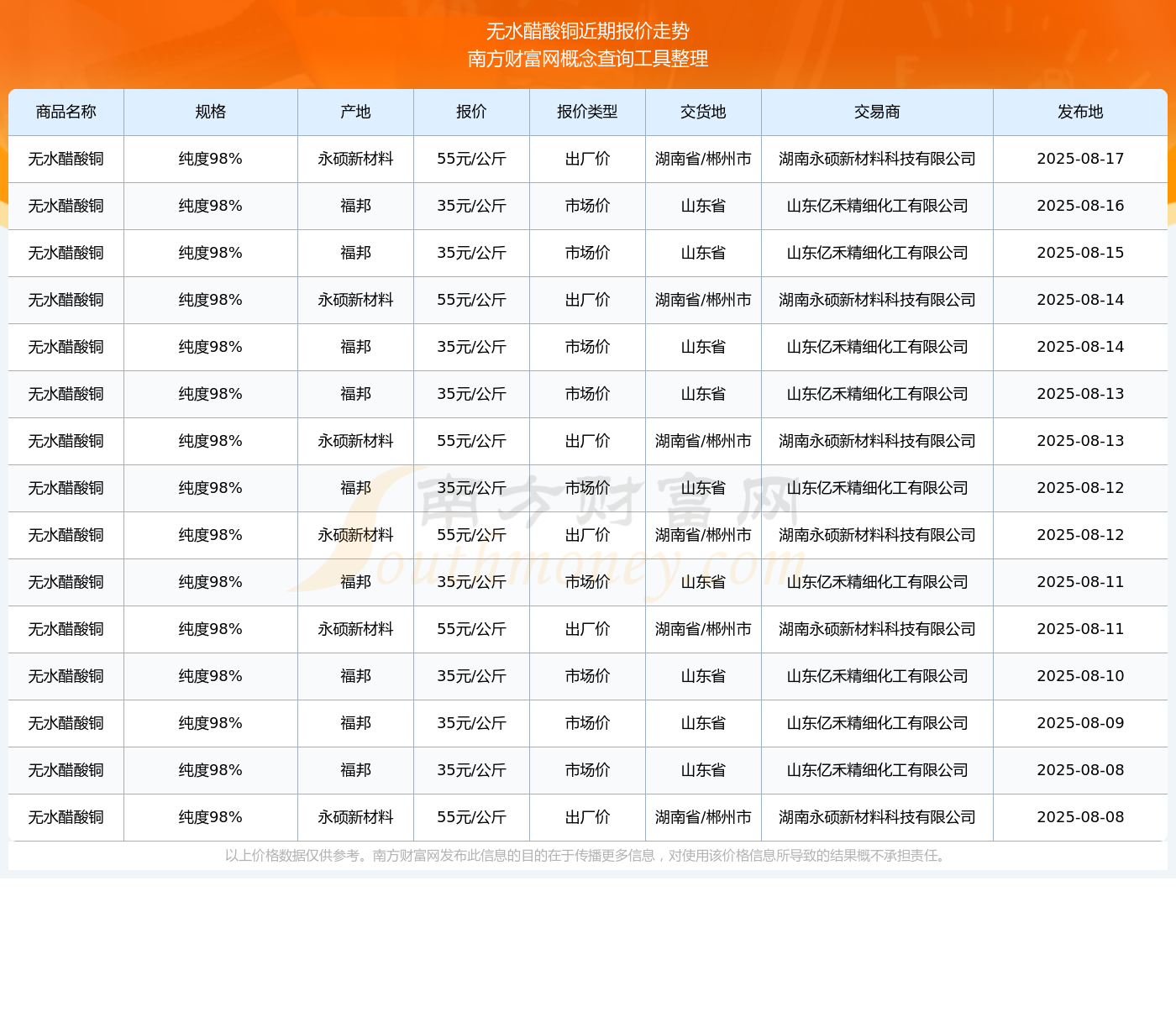This screenshot has height=1012, width=1176.
Task: Click 35元/公斤 in the 2025-08-10 row
Action: pyautogui.click(x=471, y=676)
